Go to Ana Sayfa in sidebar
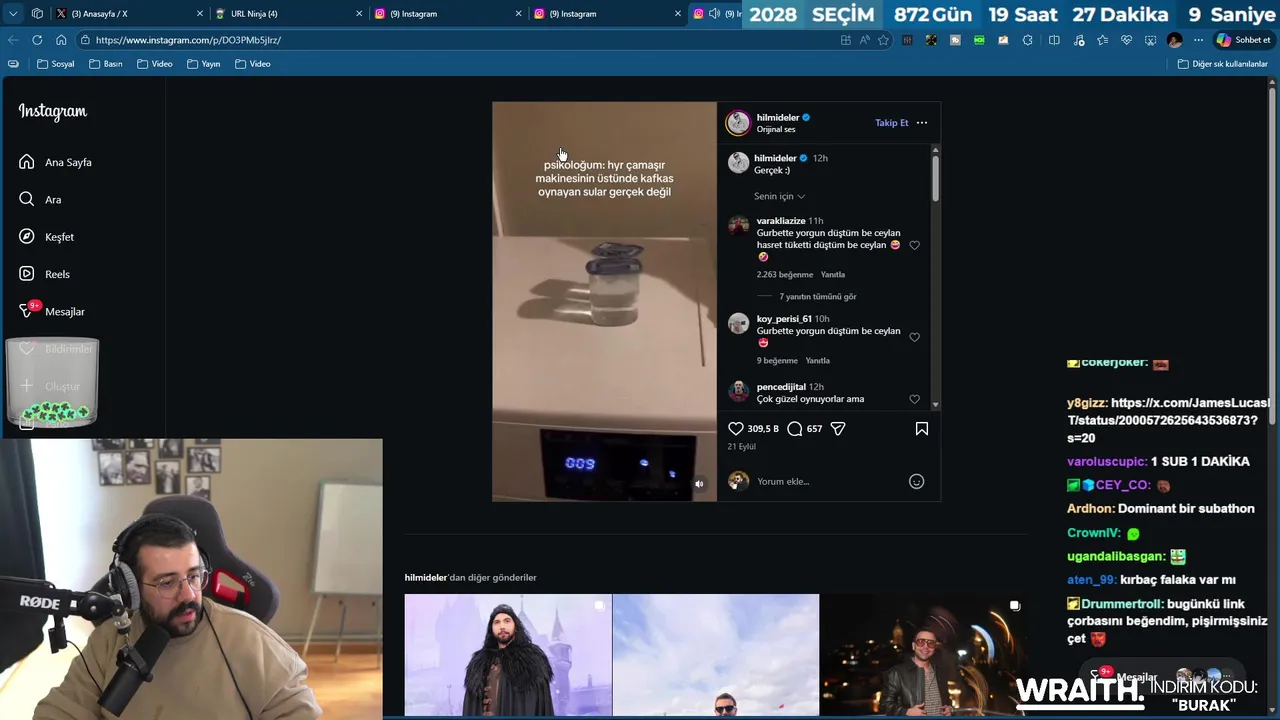This screenshot has height=720, width=1280. click(56, 162)
